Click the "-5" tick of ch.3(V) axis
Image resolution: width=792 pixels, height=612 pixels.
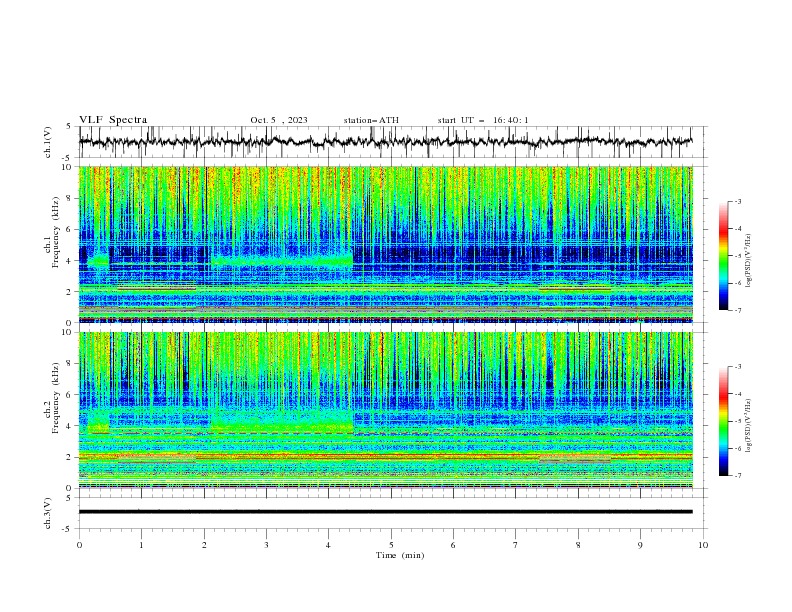[67, 529]
